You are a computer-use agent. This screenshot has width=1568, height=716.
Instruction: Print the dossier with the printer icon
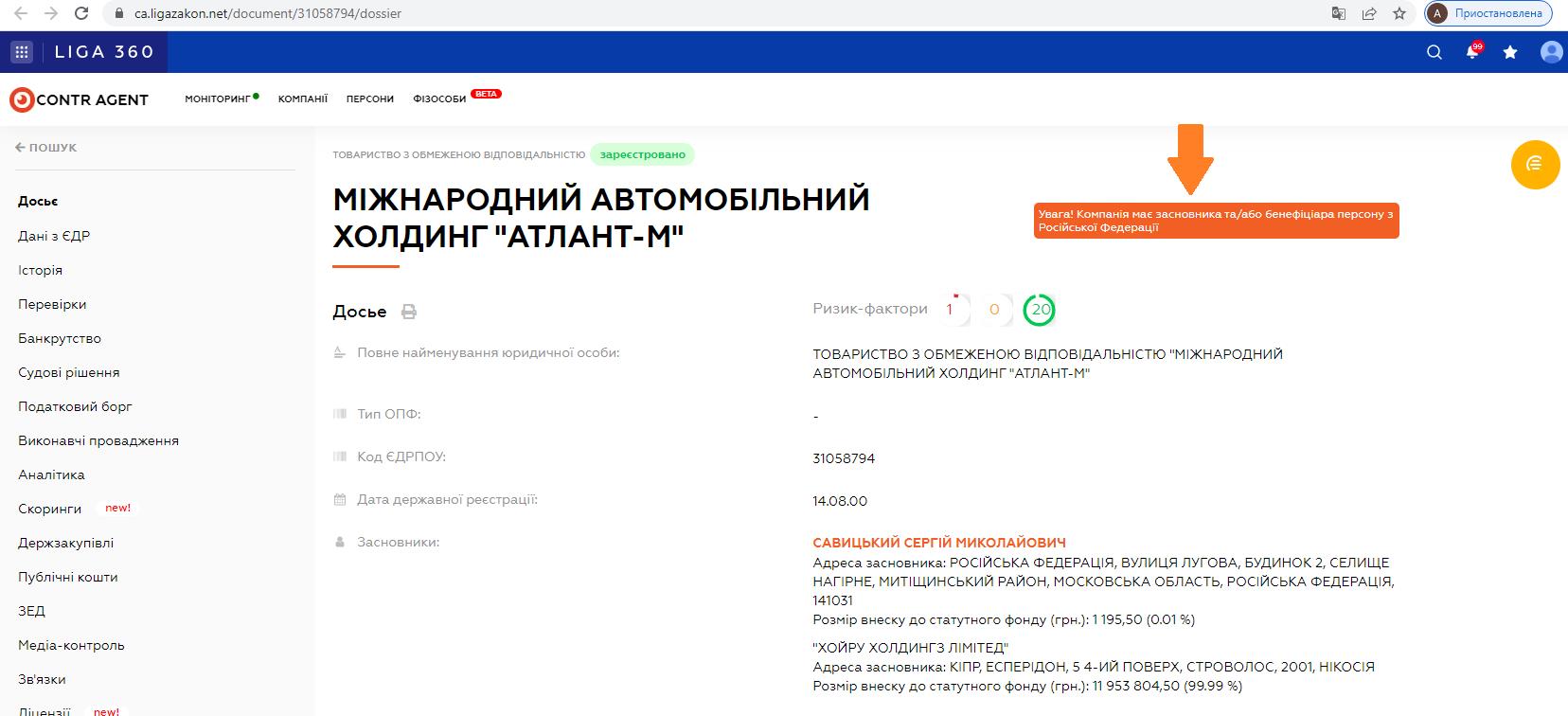click(x=409, y=312)
